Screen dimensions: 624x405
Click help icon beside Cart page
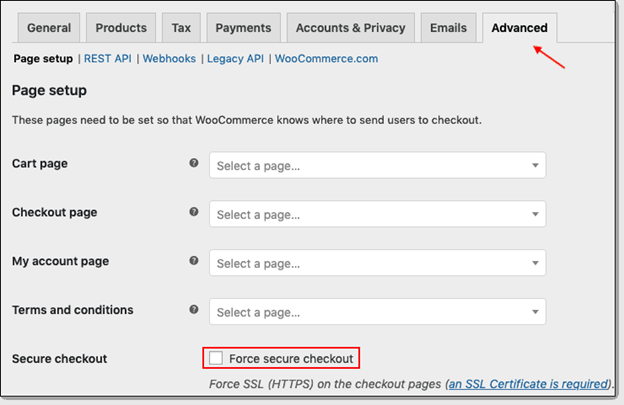tap(194, 163)
